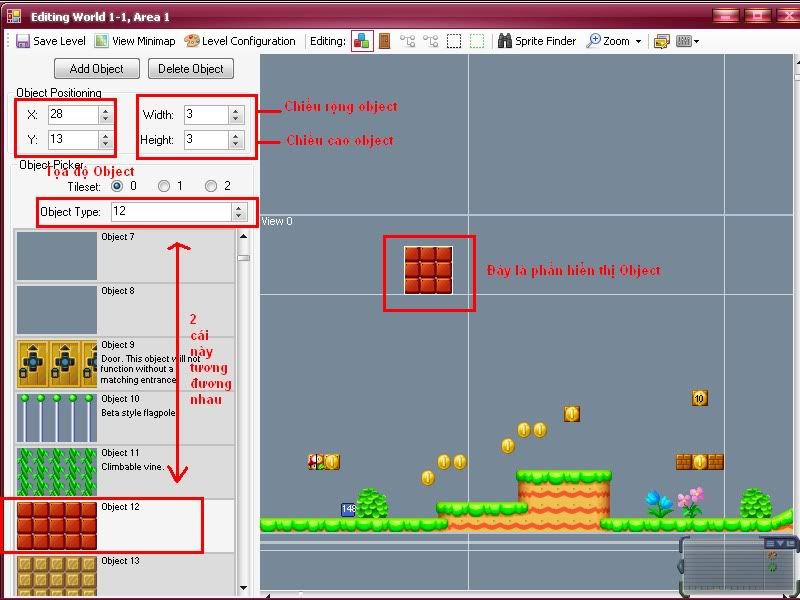Viewport: 800px width, 600px height.
Task: Click the object list scrollbar thumb
Action: [x=243, y=258]
